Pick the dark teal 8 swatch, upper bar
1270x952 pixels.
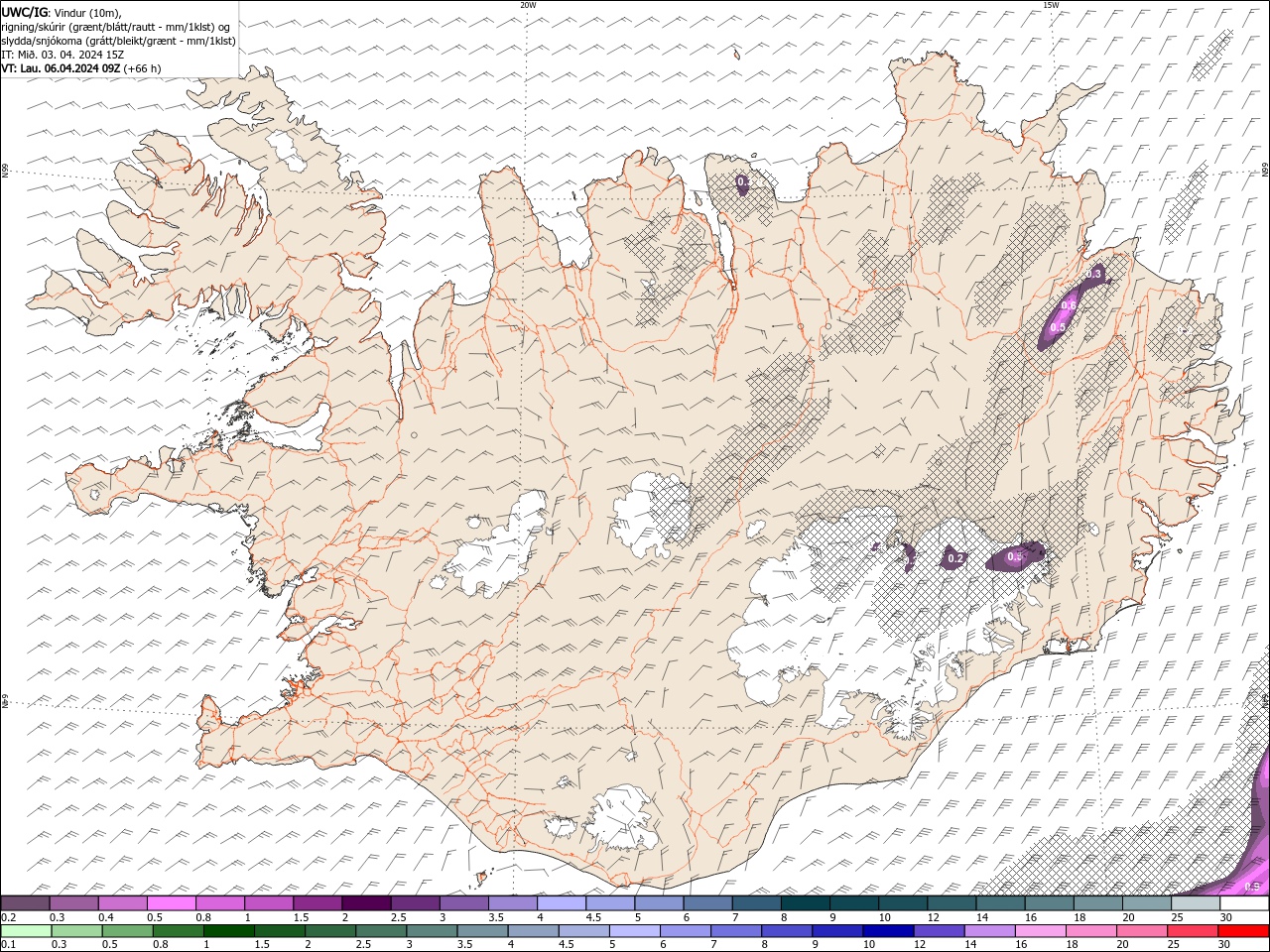(805, 903)
